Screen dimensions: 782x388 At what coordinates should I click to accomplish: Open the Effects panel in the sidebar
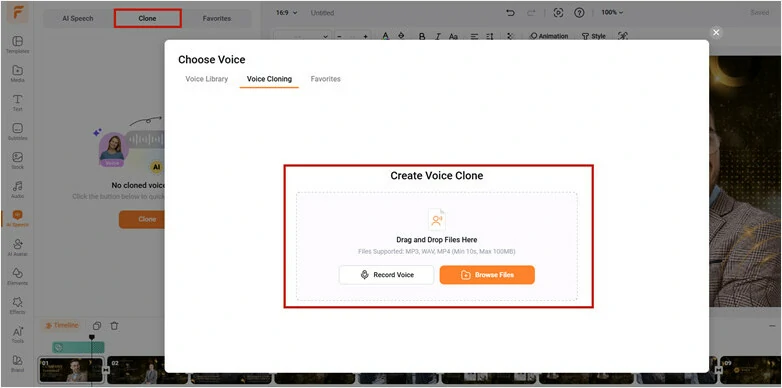click(17, 305)
